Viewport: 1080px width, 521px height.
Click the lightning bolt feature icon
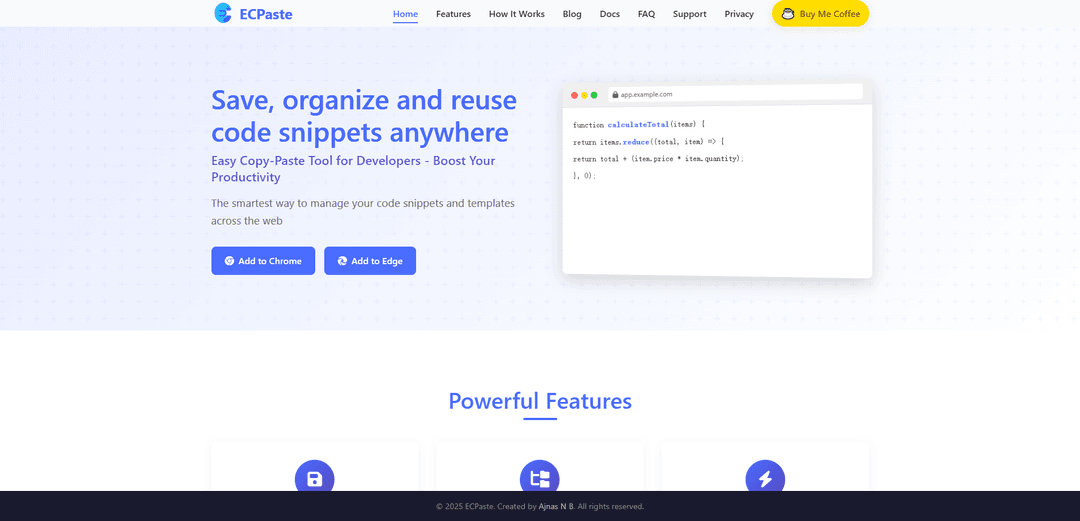[x=765, y=480]
